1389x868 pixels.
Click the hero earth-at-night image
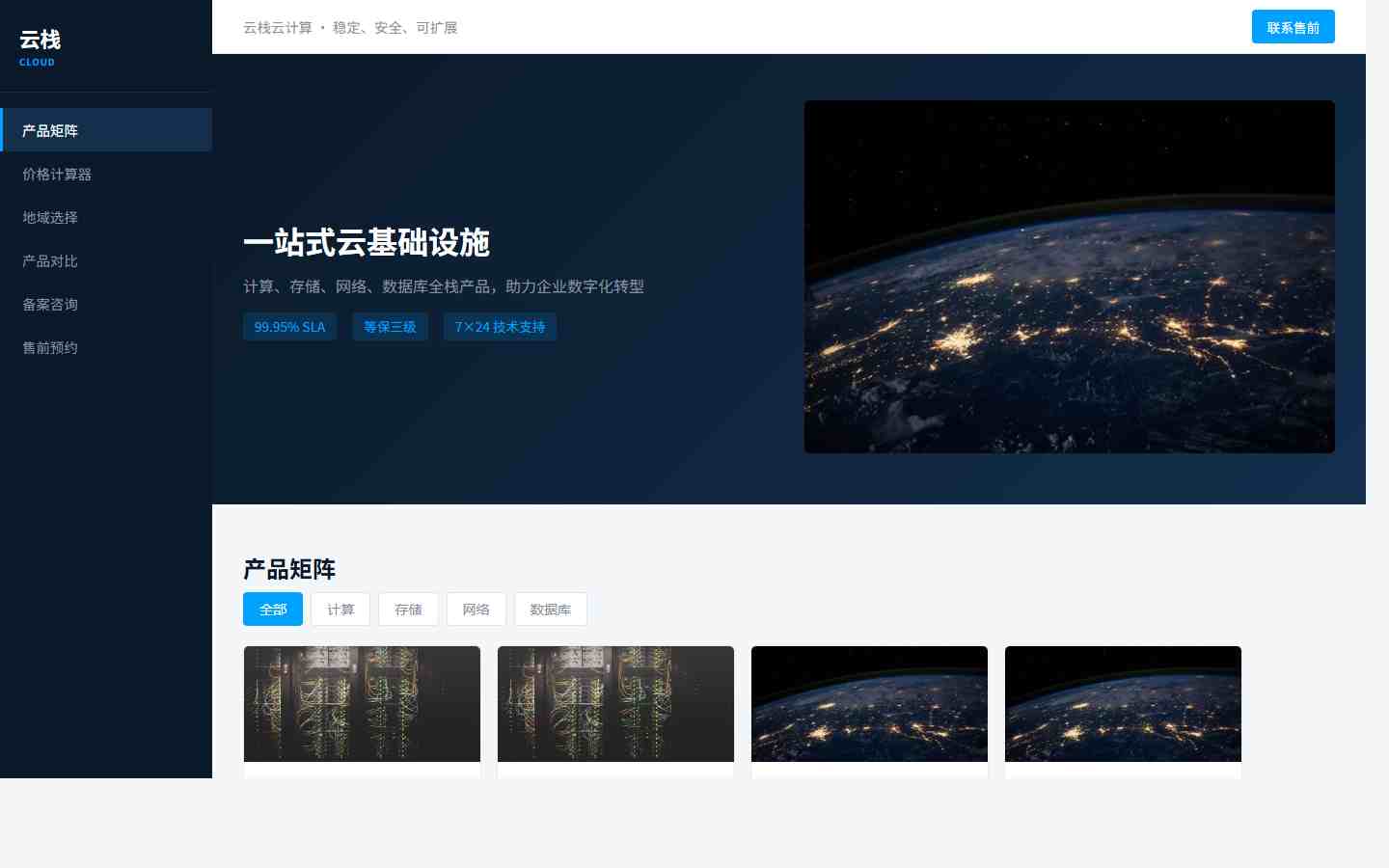(x=1069, y=277)
